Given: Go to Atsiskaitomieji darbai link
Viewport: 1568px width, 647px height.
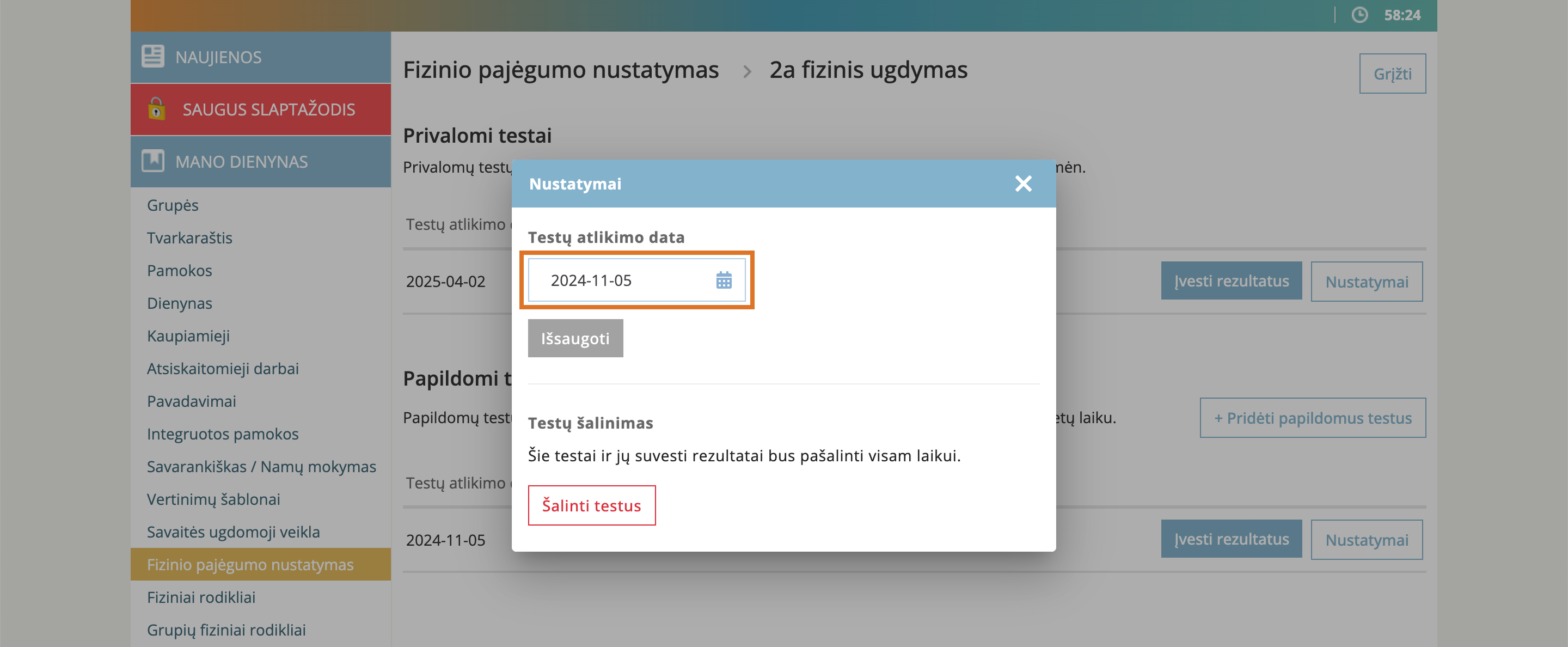Looking at the screenshot, I should click(x=222, y=368).
